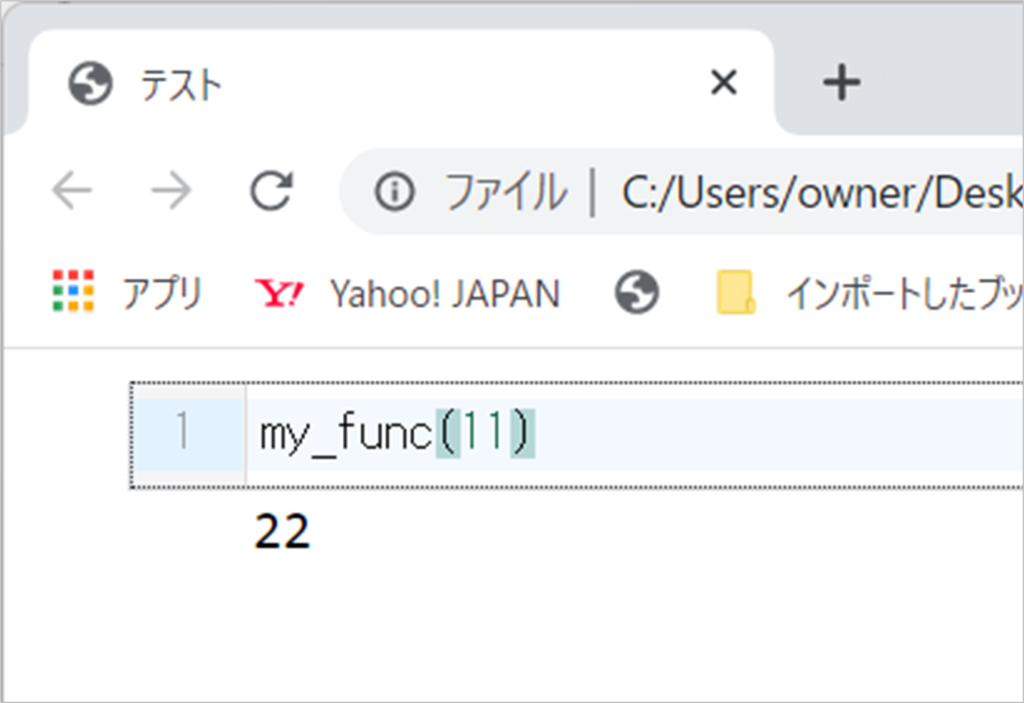Open the アプリ bookmarks shortcut label

click(162, 293)
